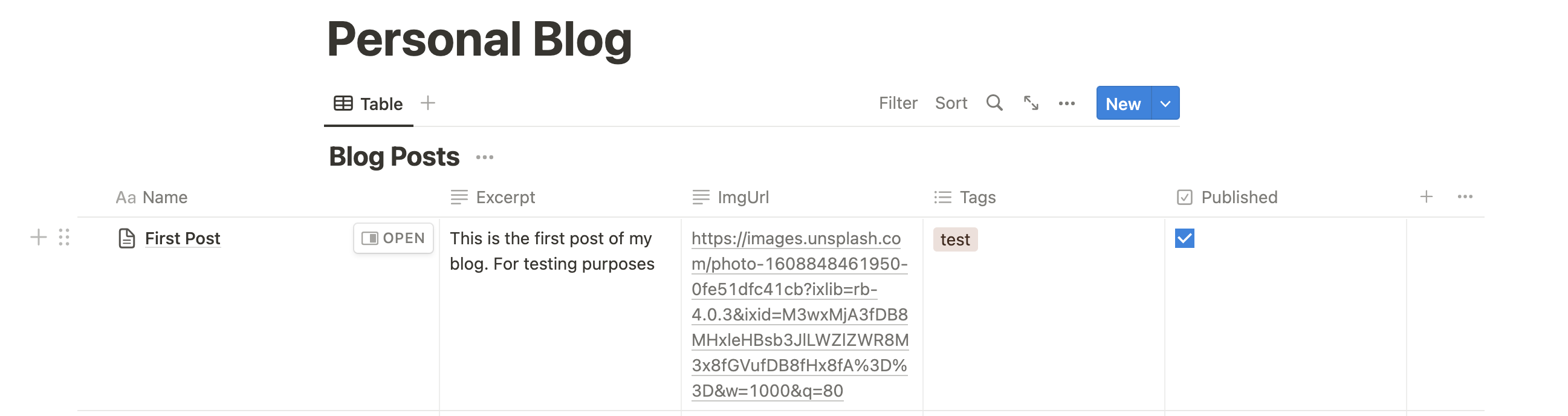Open the view options three-dot menu
The height and width of the screenshot is (416, 1568).
click(x=1066, y=103)
